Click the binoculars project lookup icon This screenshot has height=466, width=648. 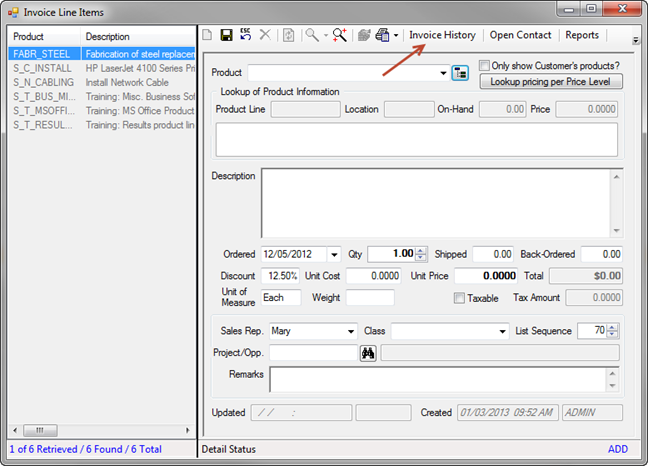[368, 353]
